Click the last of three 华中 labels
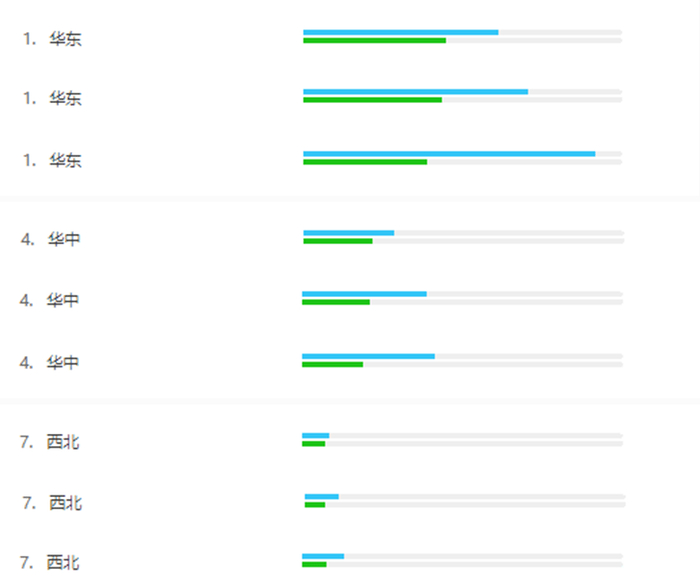The image size is (700, 582). 63,362
